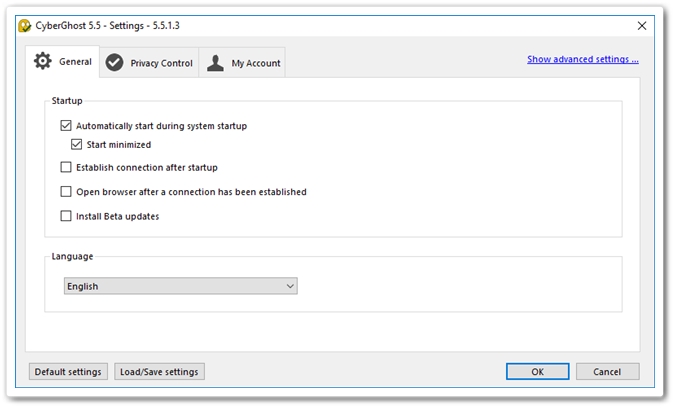Switch to the General tab
676x409 pixels.
[x=63, y=62]
